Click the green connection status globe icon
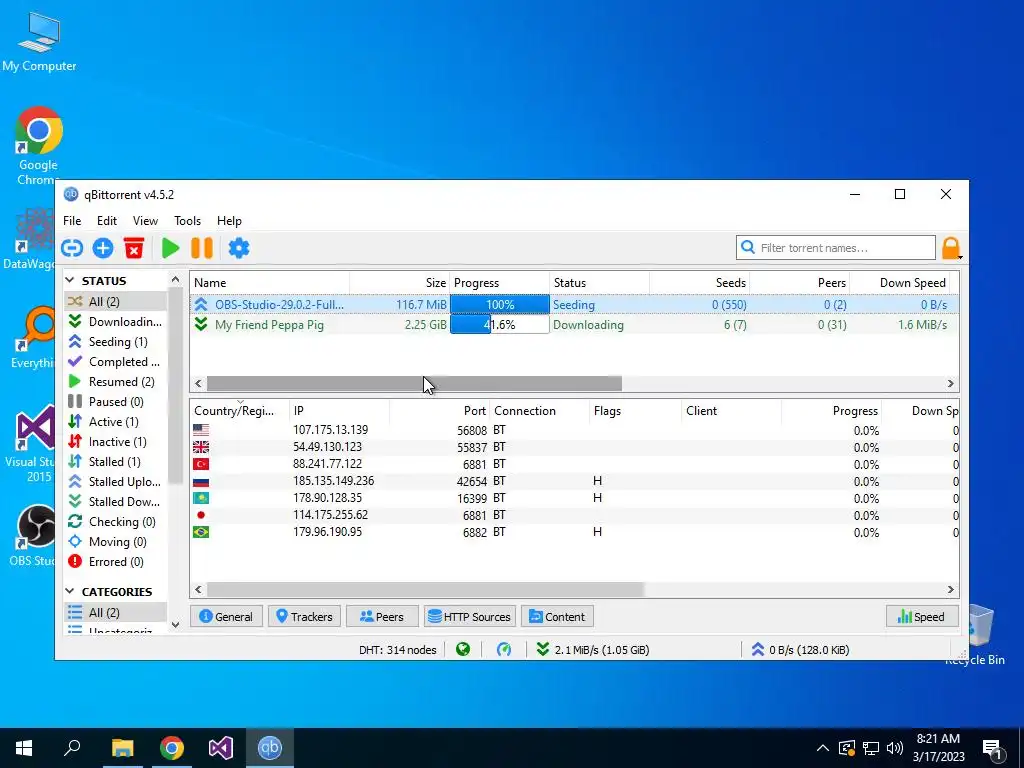Viewport: 1024px width, 768px height. tap(463, 649)
